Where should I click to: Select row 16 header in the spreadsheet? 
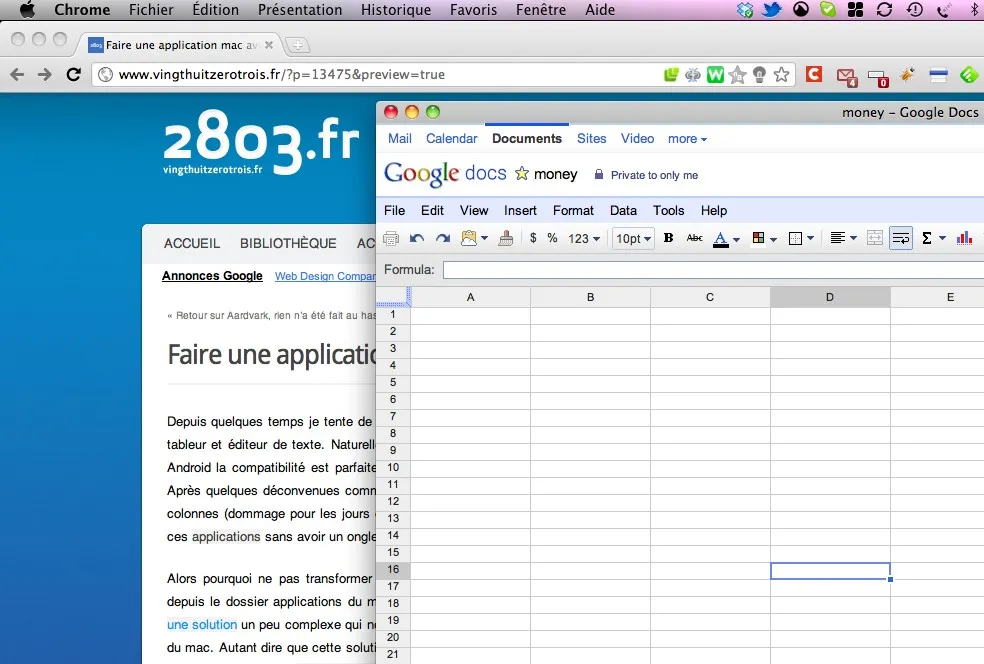393,569
